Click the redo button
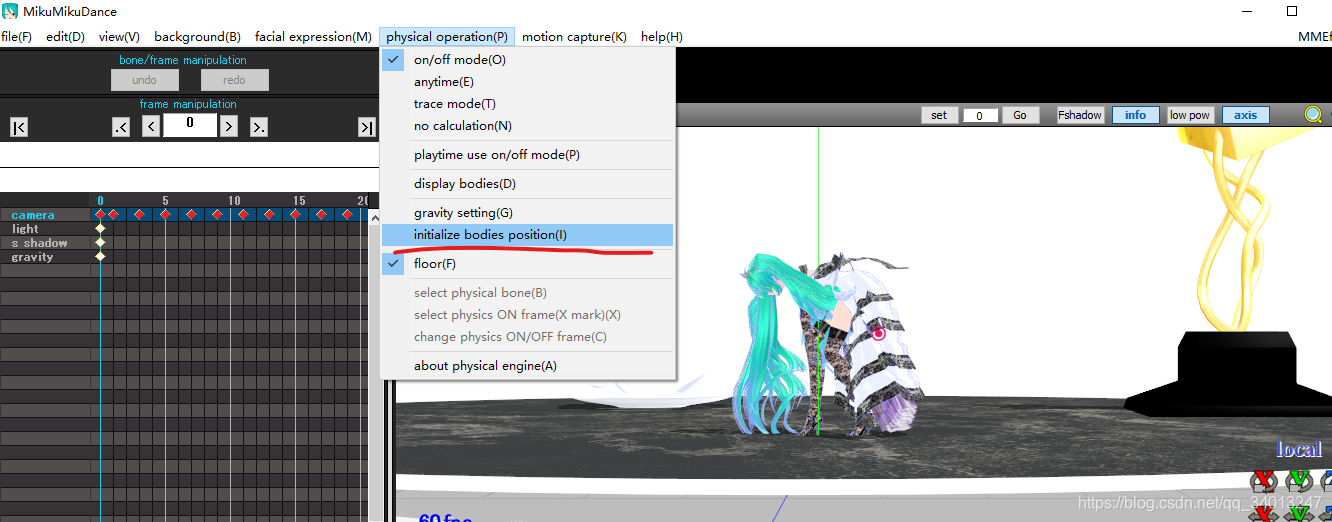This screenshot has height=522, width=1332. point(235,80)
